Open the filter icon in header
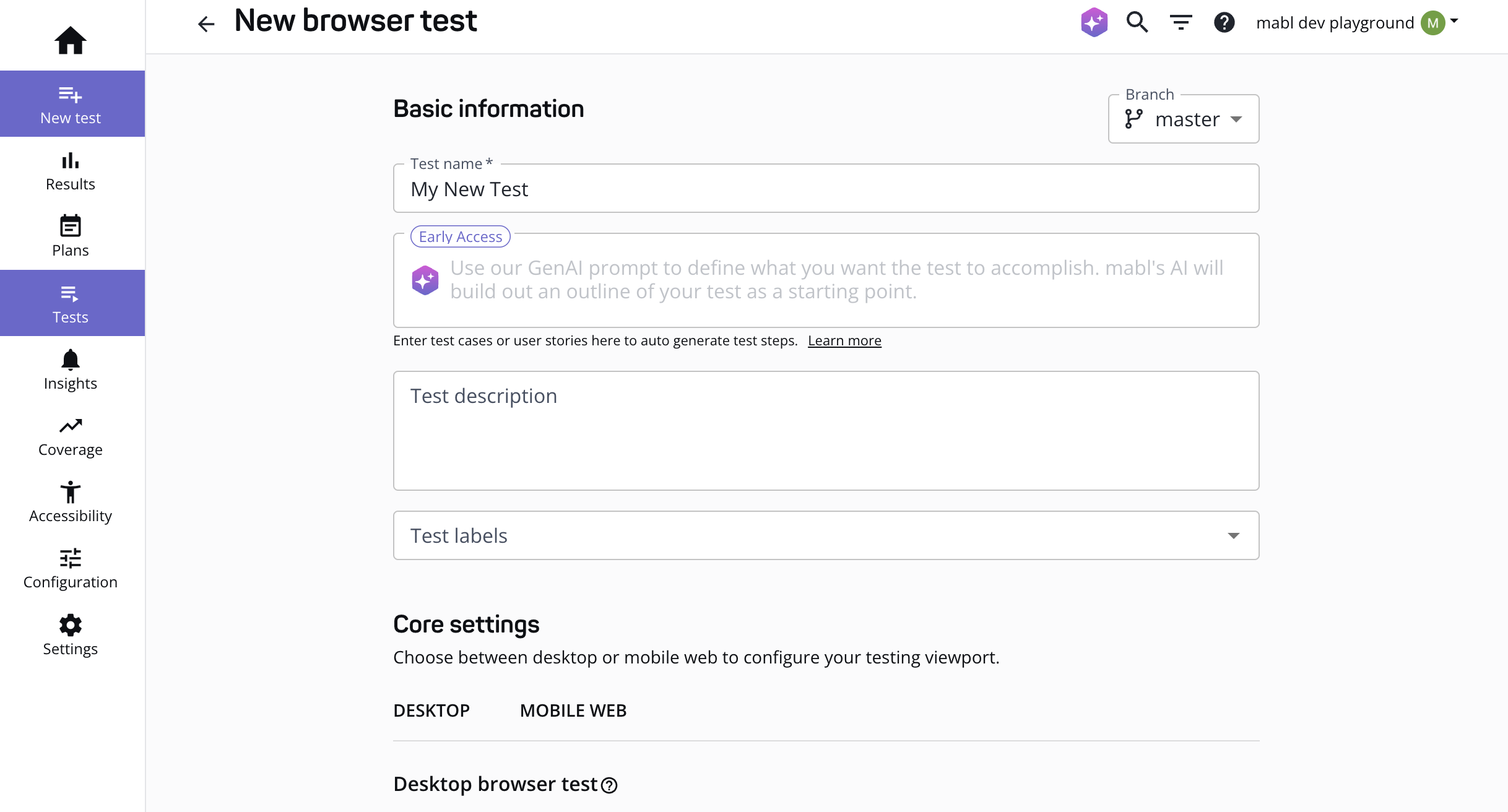Viewport: 1508px width, 812px height. coord(1181,23)
